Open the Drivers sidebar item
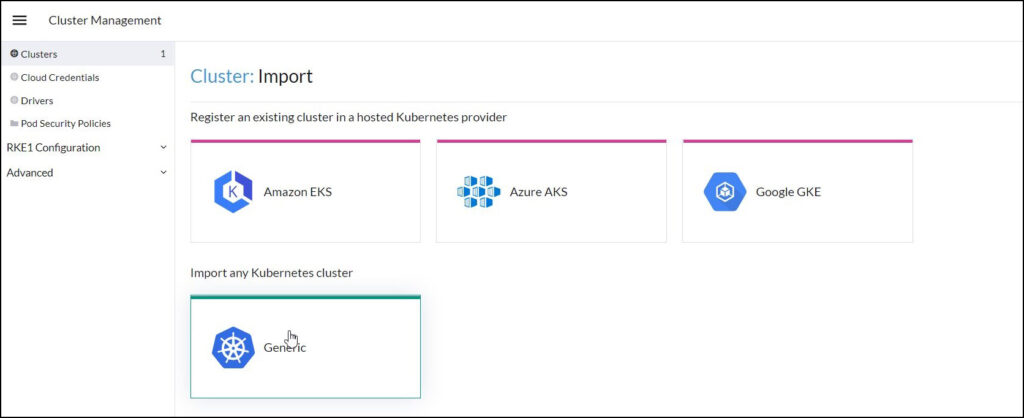The image size is (1024, 418). coord(37,100)
